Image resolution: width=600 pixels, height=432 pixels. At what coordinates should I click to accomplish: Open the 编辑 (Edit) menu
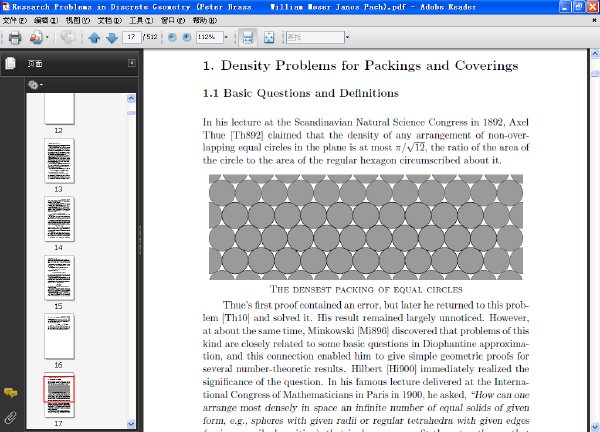click(46, 20)
